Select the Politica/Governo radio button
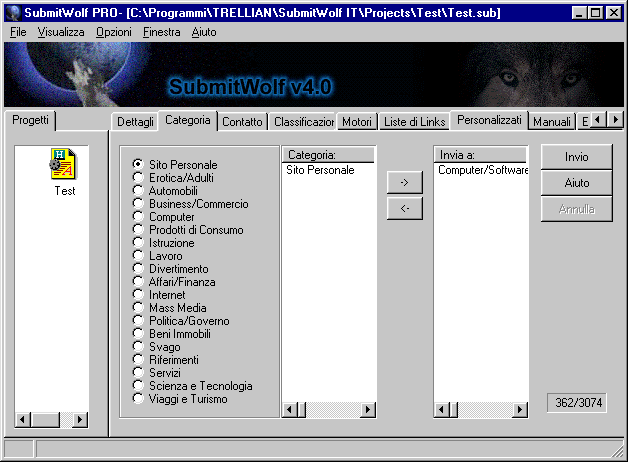628x462 pixels. (x=138, y=320)
